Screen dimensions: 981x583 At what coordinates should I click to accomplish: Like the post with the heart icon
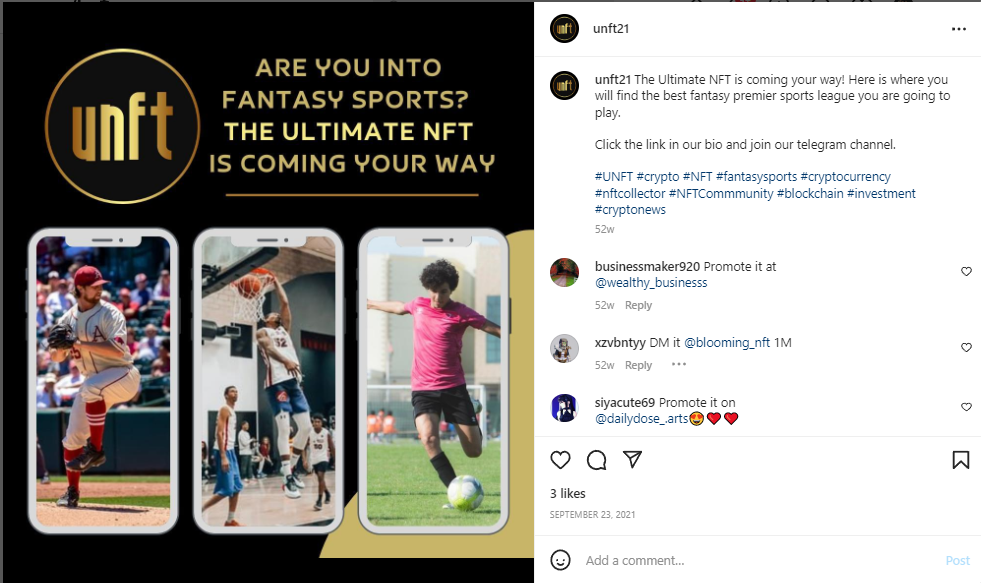pos(560,460)
